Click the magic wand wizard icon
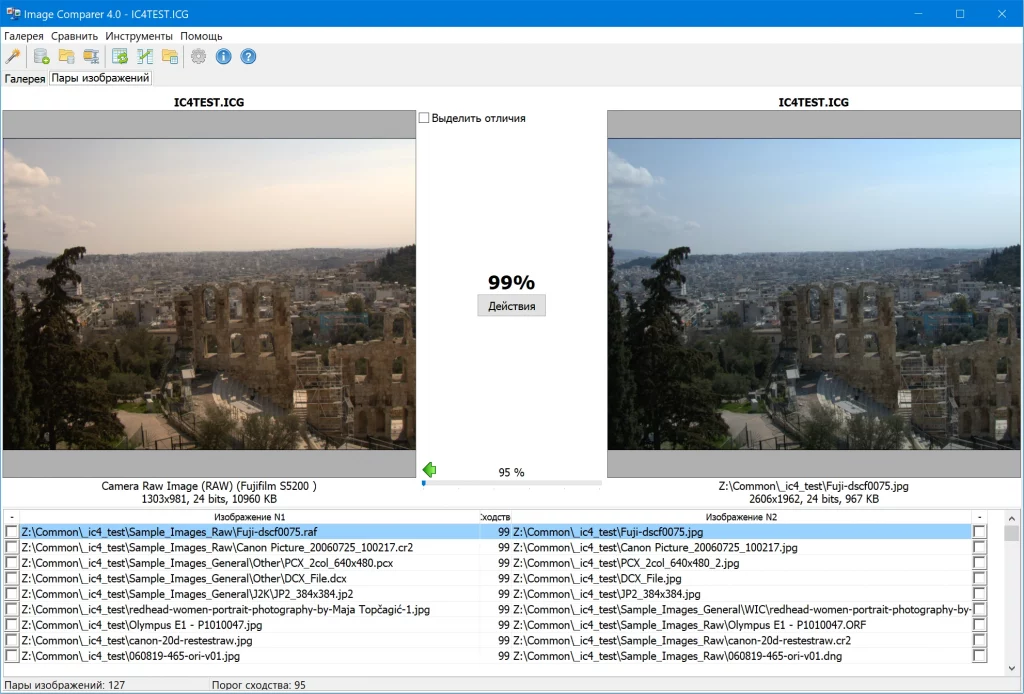 click(x=13, y=56)
